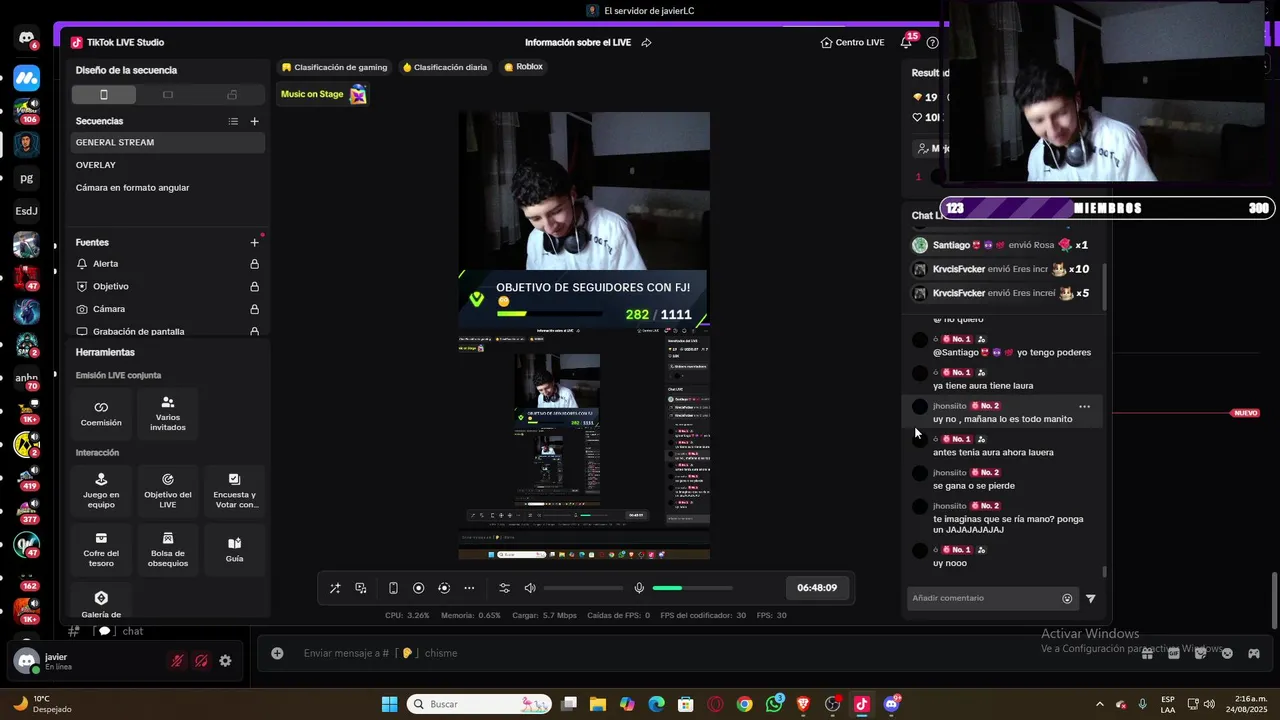The height and width of the screenshot is (720, 1280).
Task: Undeafen the Discord headphones
Action: (201, 661)
